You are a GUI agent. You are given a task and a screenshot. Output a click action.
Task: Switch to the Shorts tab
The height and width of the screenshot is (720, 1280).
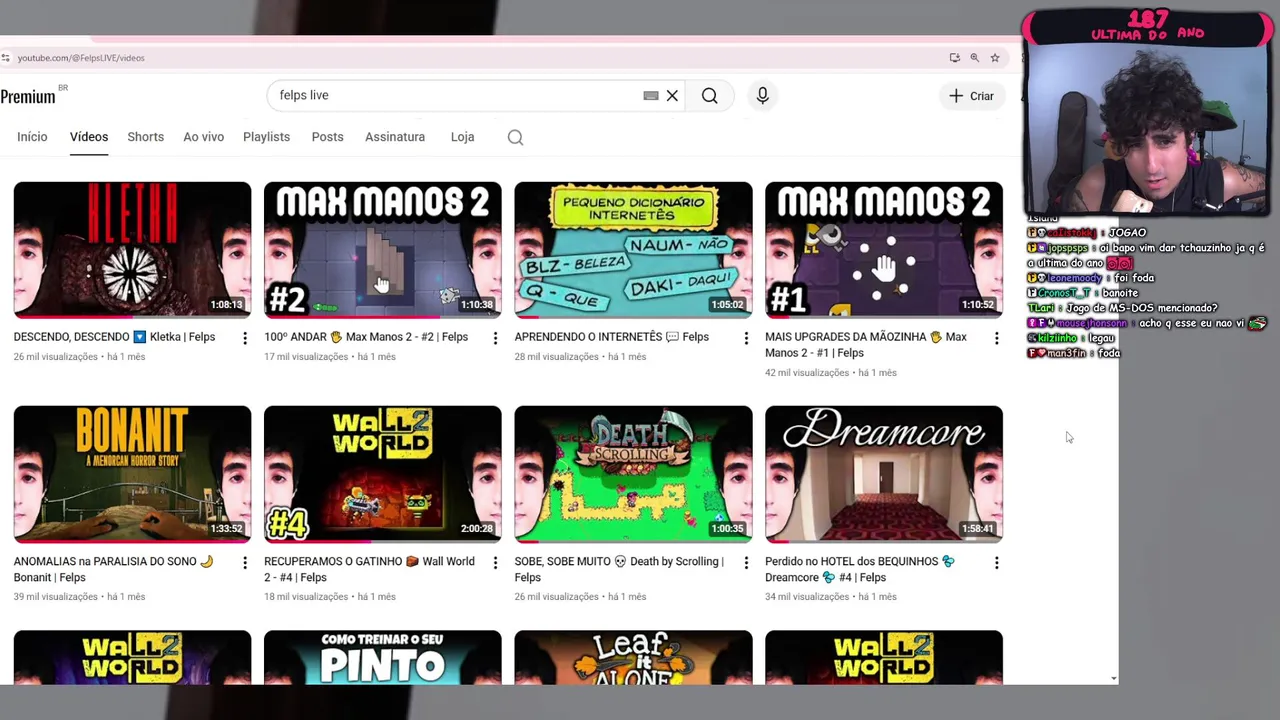[x=145, y=137]
